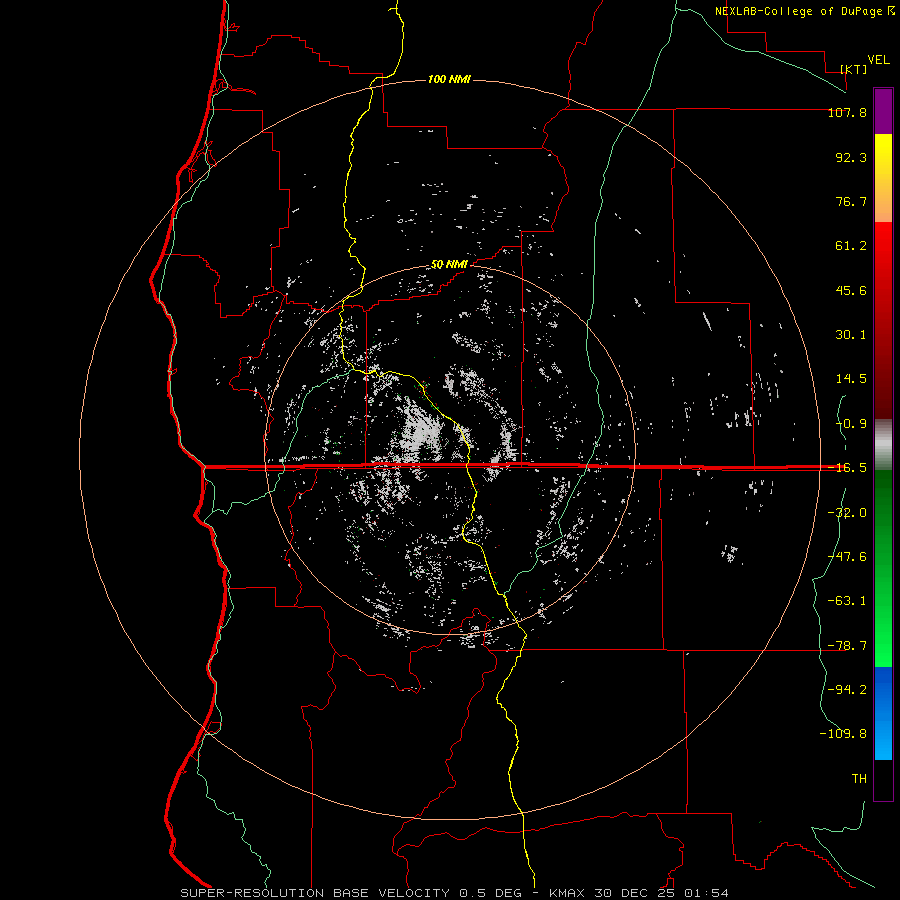Viewport: 900px width, 900px height.
Task: Click the 14.5 legend value
Action: 851,379
